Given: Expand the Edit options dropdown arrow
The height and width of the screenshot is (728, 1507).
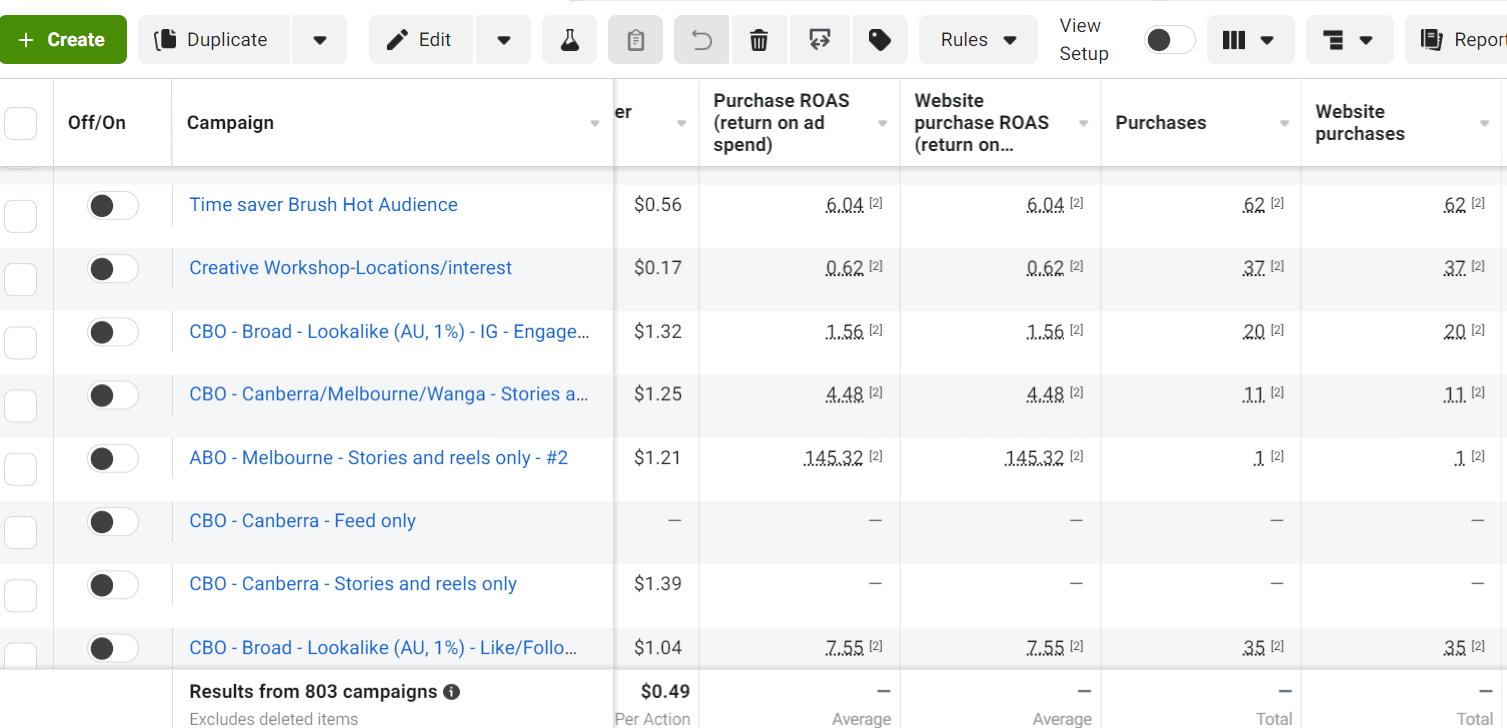Looking at the screenshot, I should tap(504, 40).
